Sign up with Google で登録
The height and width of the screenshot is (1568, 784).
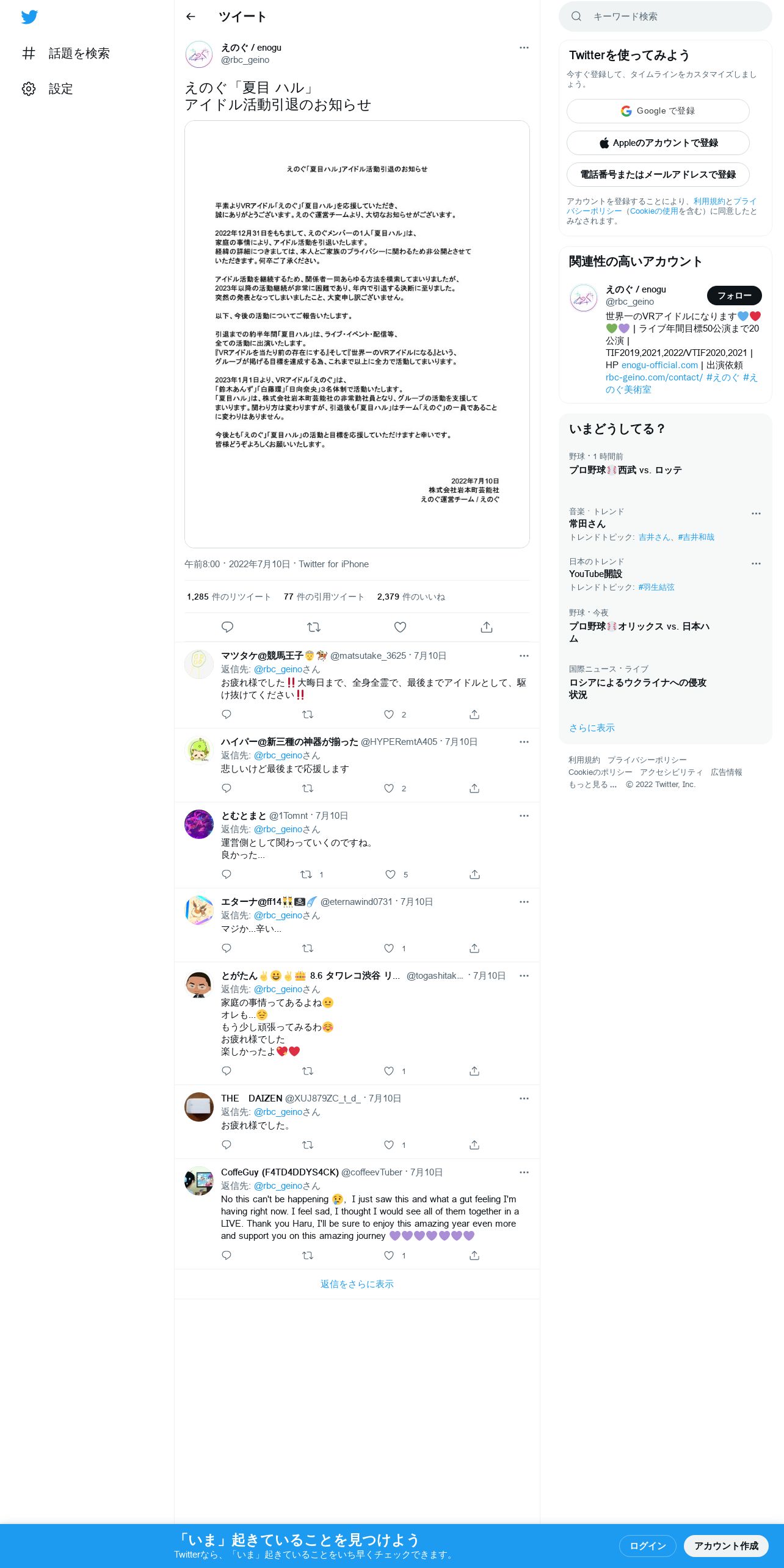(658, 111)
